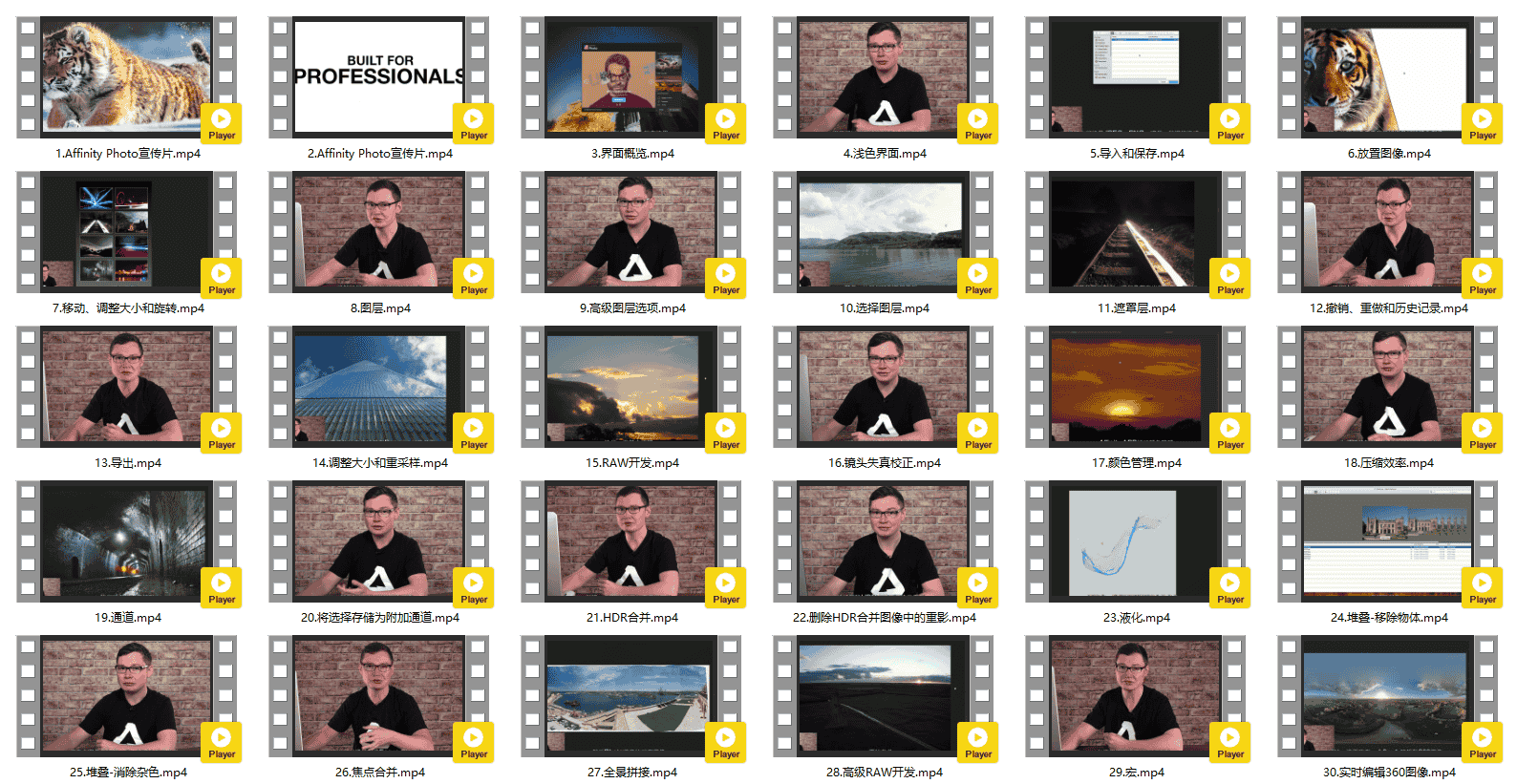The height and width of the screenshot is (784, 1517).
Task: Select file name 22.删除HDR合并图像中的重影.mp4
Action: pos(885,618)
